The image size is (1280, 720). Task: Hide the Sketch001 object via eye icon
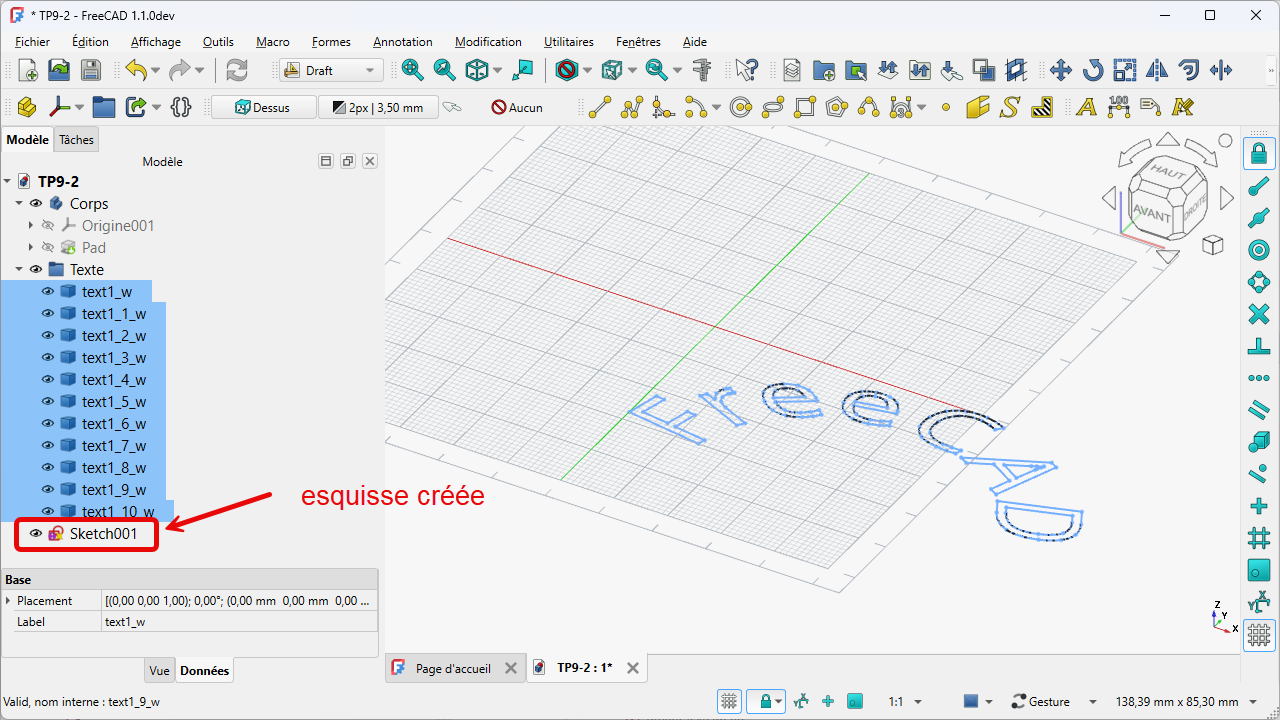click(36, 534)
